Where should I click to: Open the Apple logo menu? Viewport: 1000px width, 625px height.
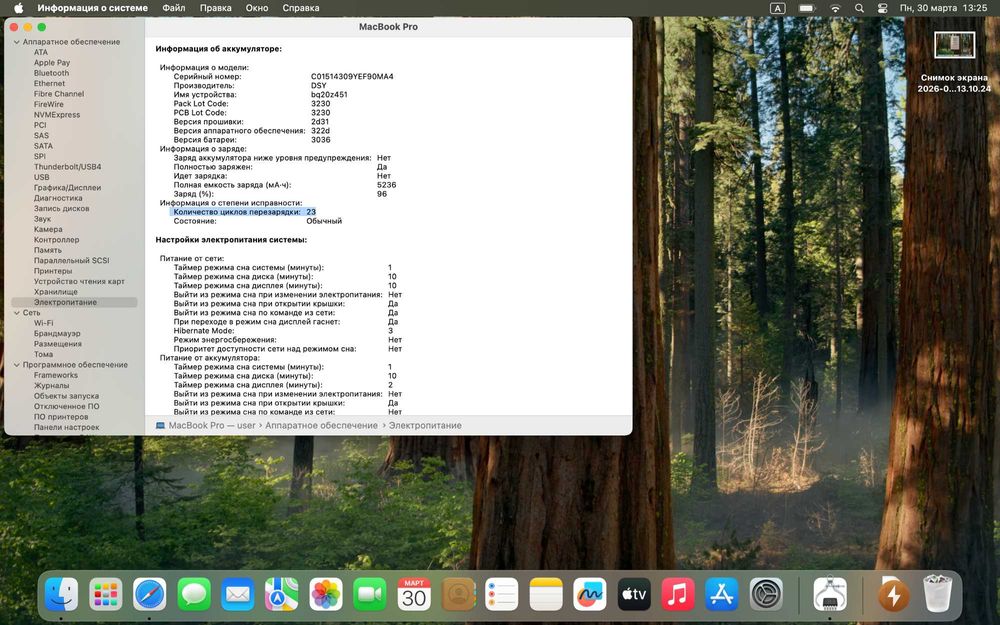click(x=18, y=8)
